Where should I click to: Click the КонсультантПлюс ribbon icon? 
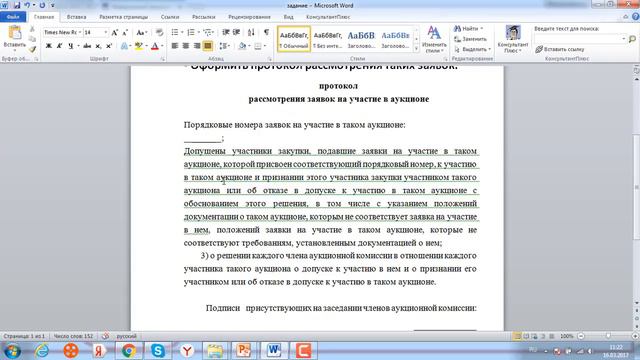(x=513, y=39)
